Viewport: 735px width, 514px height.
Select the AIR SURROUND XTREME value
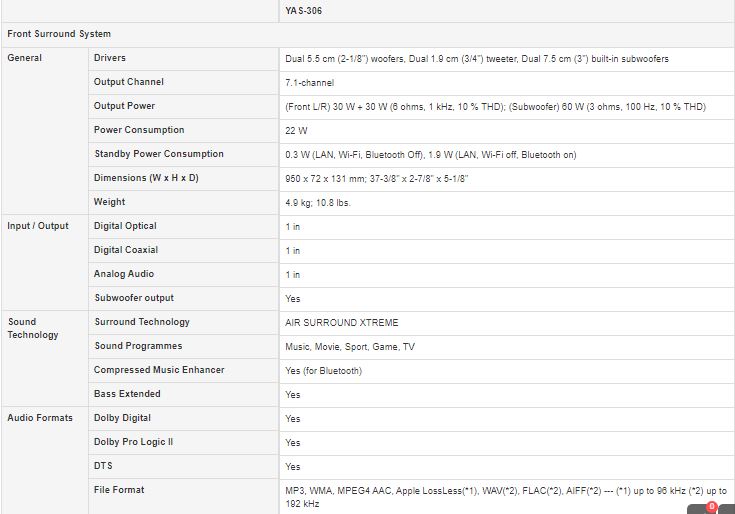[x=342, y=323]
